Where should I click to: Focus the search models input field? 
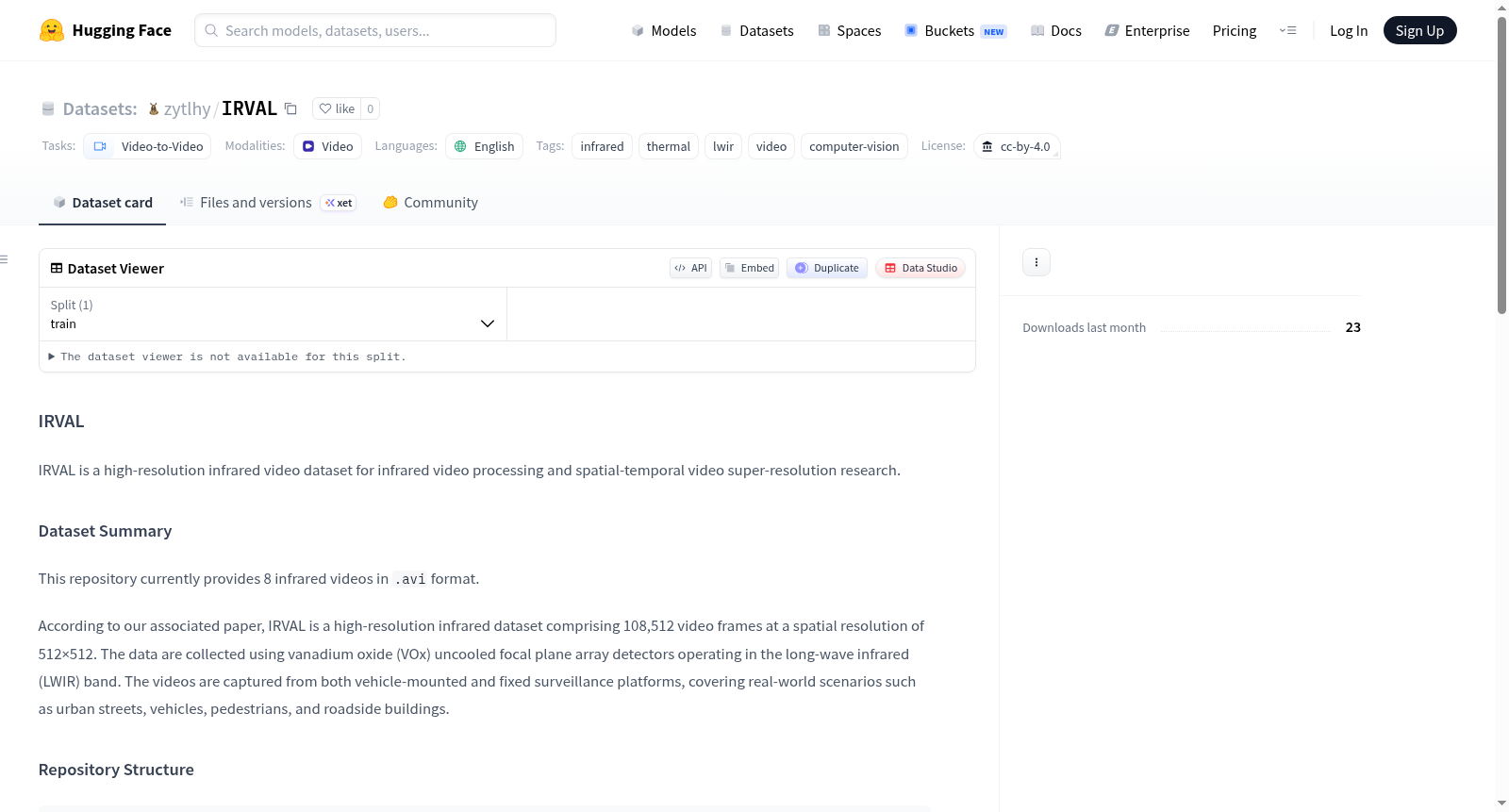pos(375,30)
